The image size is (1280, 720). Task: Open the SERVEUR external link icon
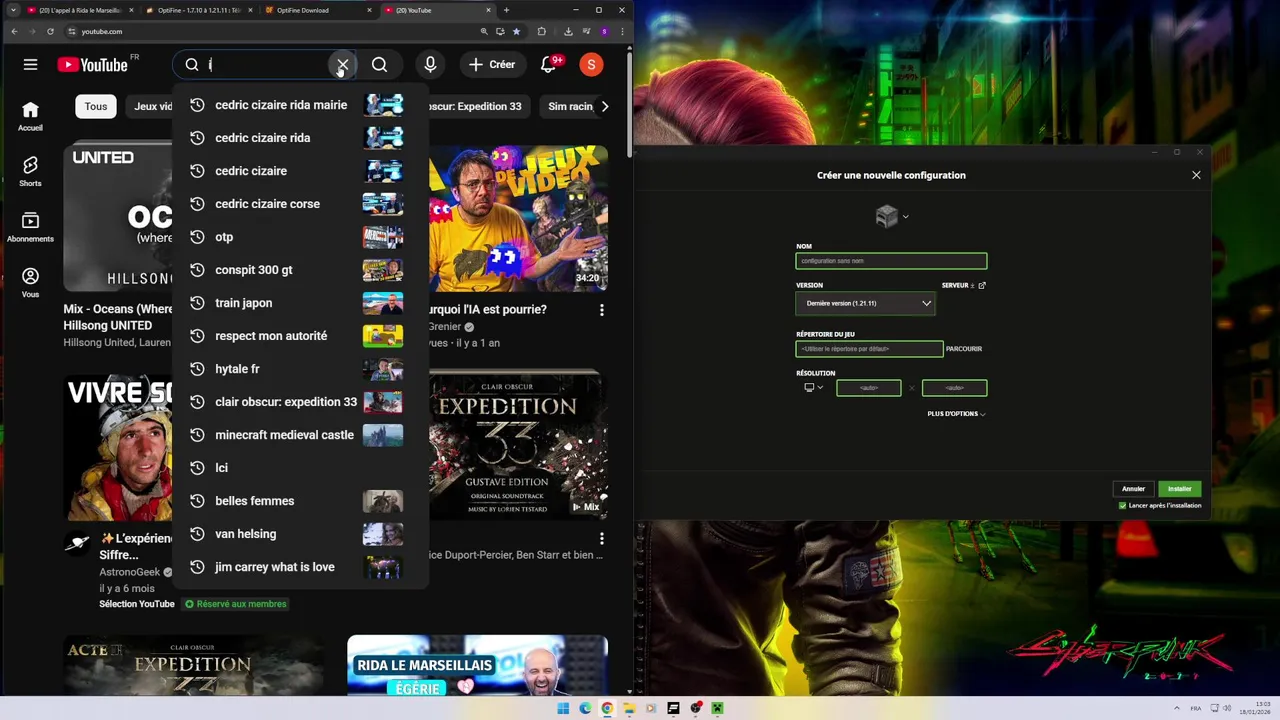click(x=982, y=285)
